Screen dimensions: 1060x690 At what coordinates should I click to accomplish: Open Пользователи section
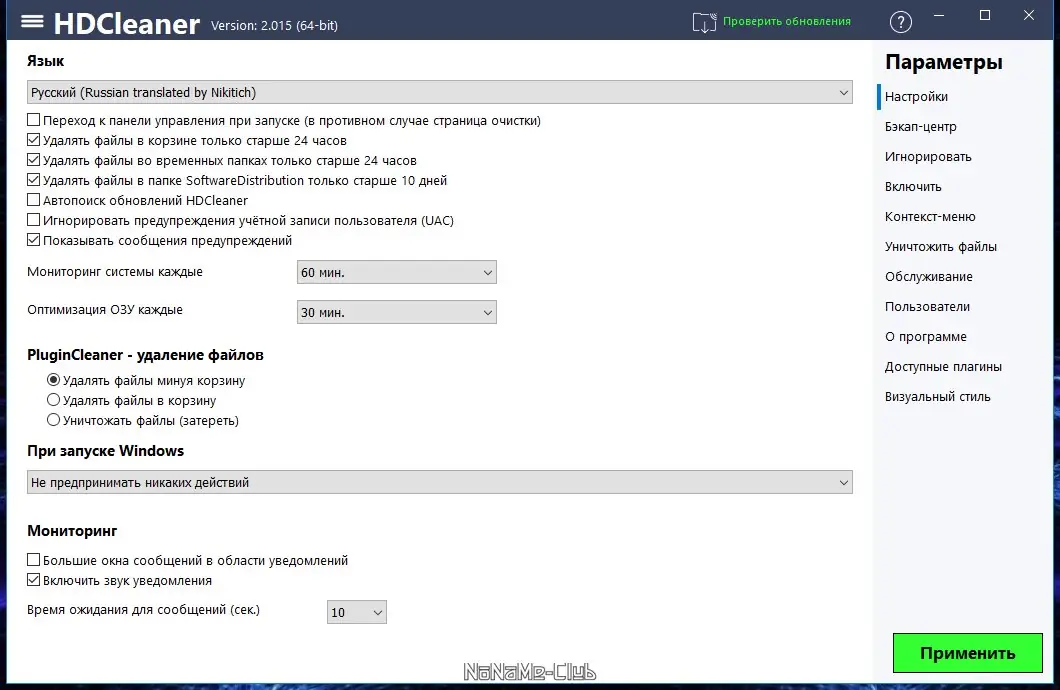928,306
